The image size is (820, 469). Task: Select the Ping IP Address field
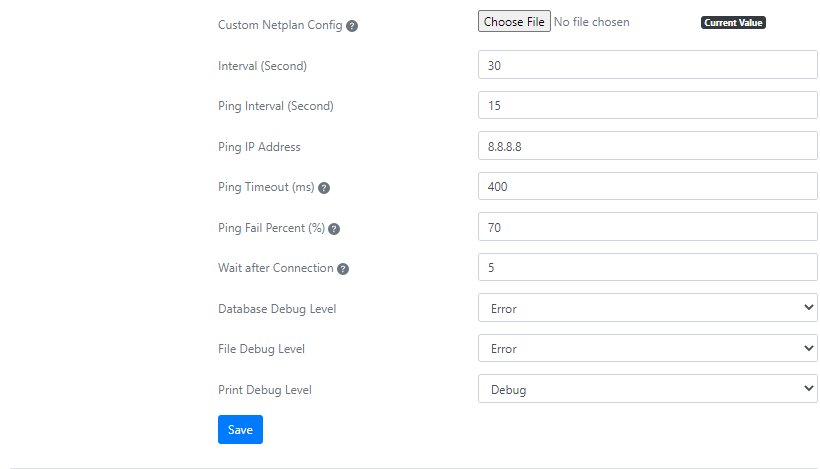pos(647,146)
